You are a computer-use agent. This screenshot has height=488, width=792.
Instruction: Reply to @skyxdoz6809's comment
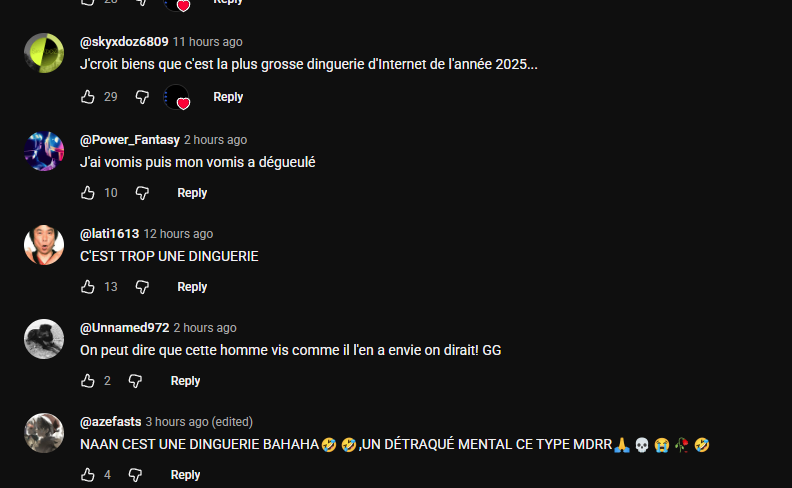tap(228, 97)
